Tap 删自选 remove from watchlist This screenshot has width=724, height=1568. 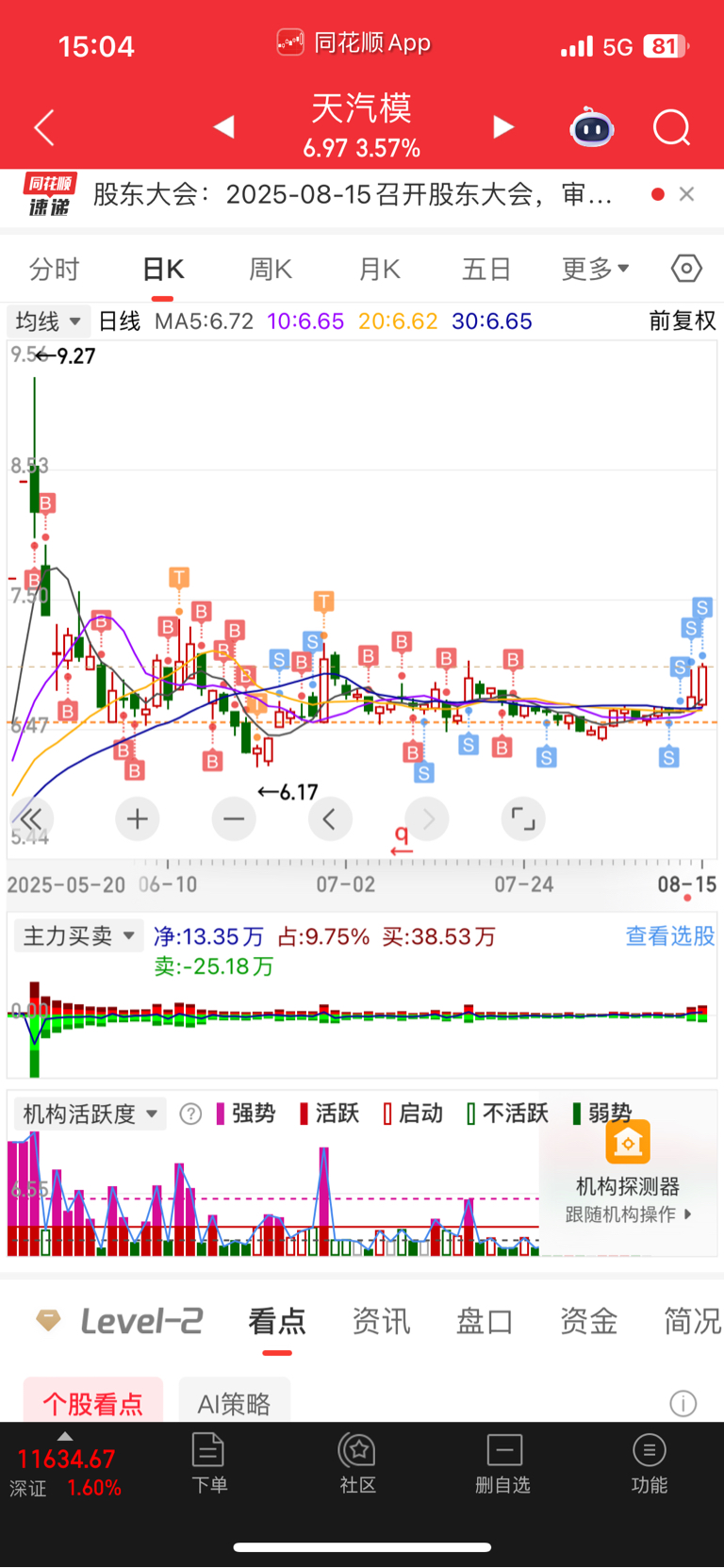click(502, 1463)
